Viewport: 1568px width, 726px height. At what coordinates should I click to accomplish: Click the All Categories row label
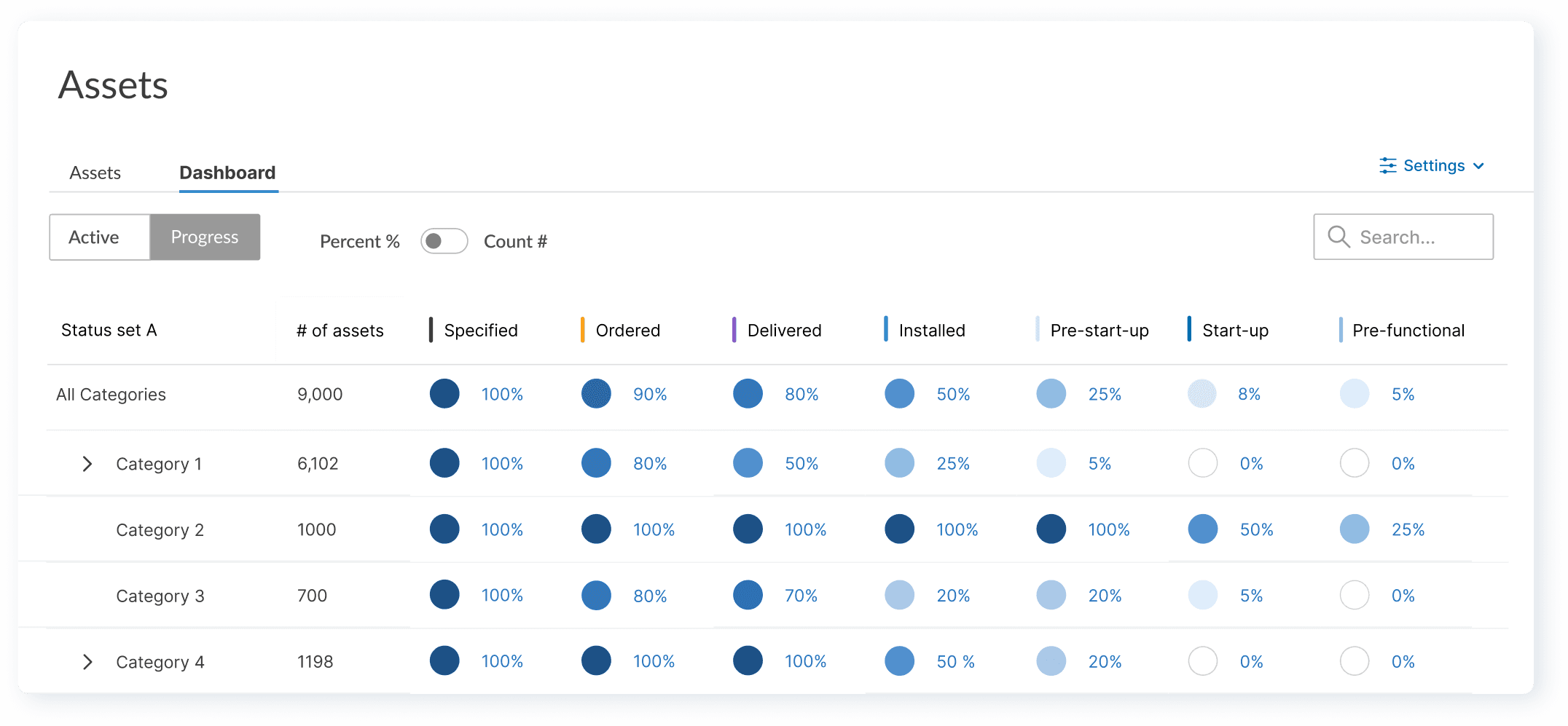pyautogui.click(x=111, y=395)
